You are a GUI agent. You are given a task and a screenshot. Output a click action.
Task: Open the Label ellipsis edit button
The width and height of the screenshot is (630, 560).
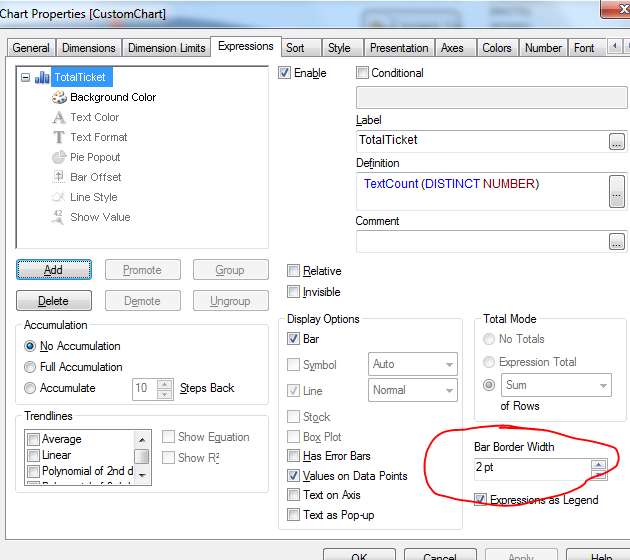[x=616, y=141]
